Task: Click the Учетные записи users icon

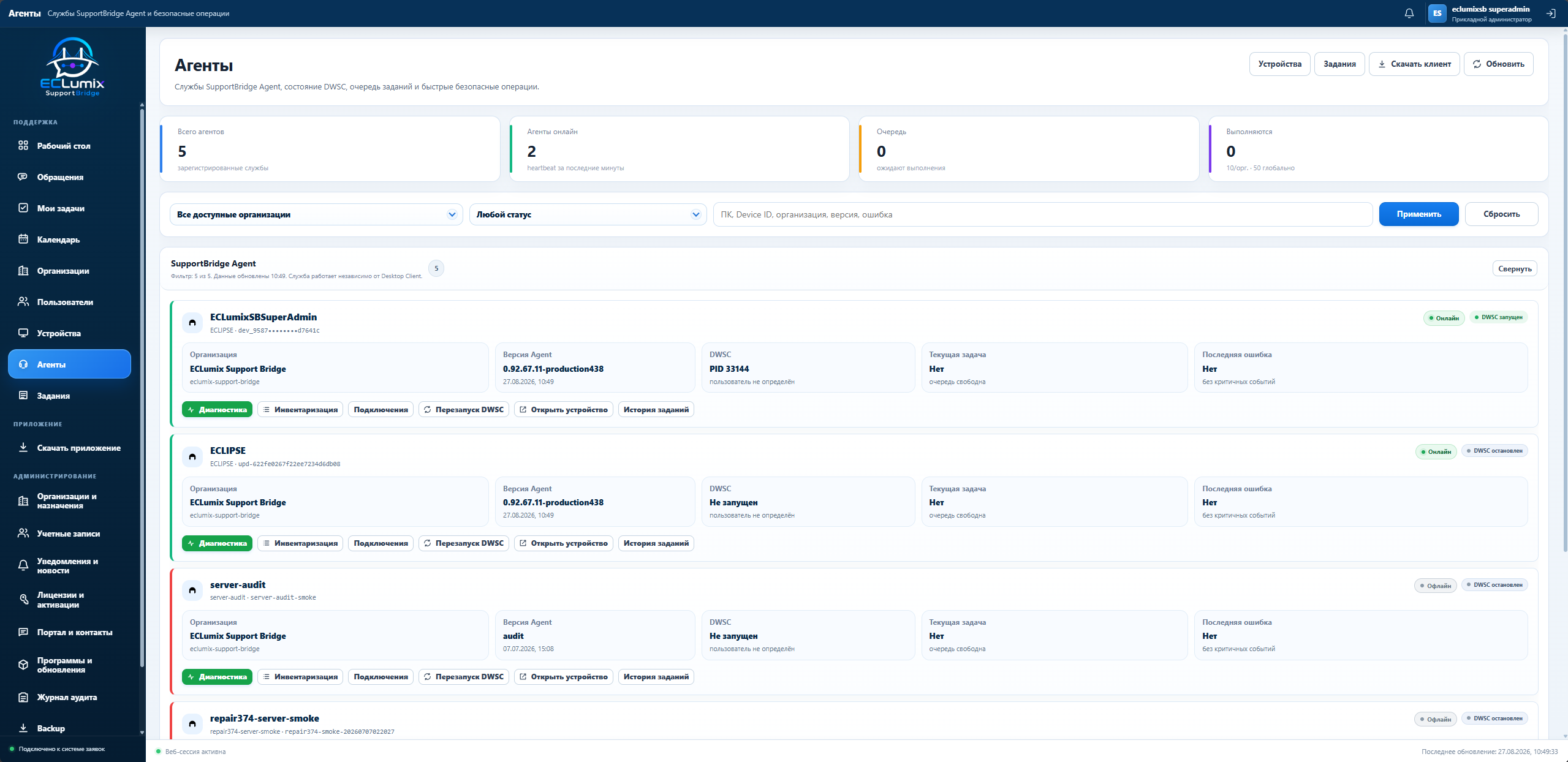Action: pyautogui.click(x=23, y=534)
